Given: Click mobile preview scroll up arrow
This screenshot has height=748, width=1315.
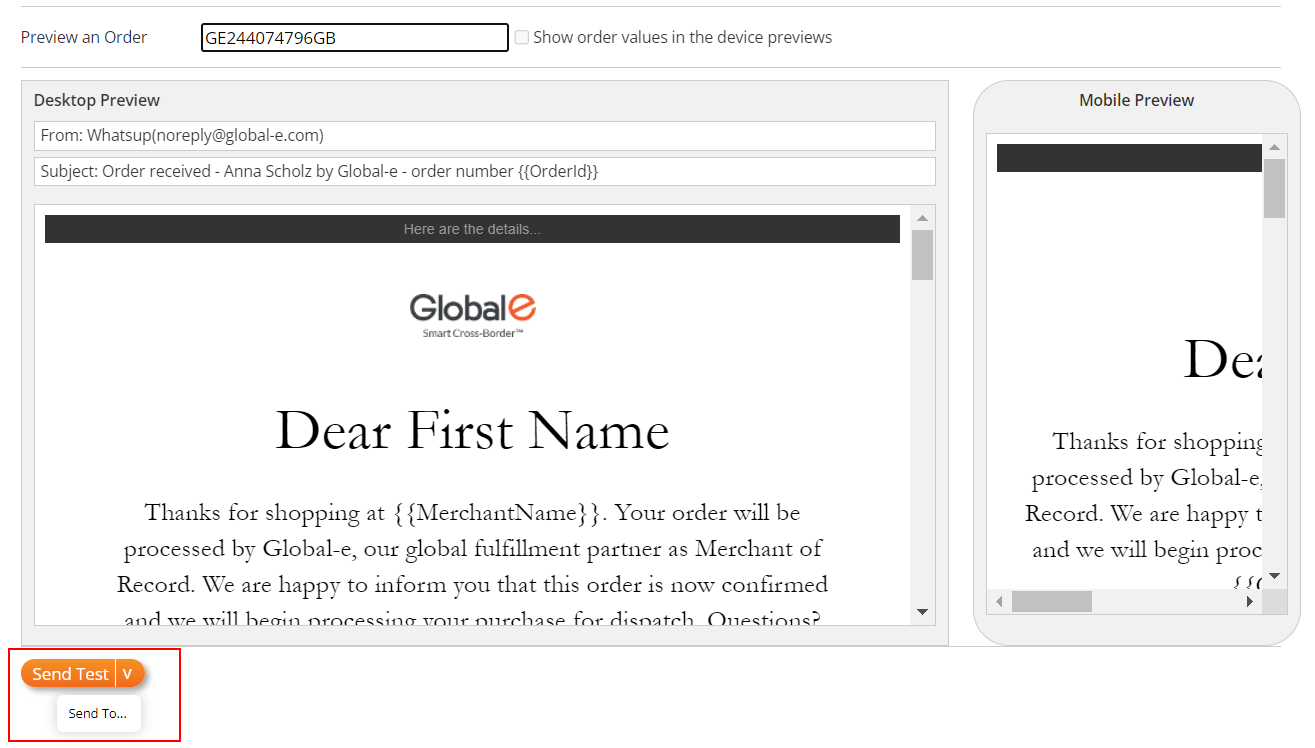Looking at the screenshot, I should point(1274,147).
